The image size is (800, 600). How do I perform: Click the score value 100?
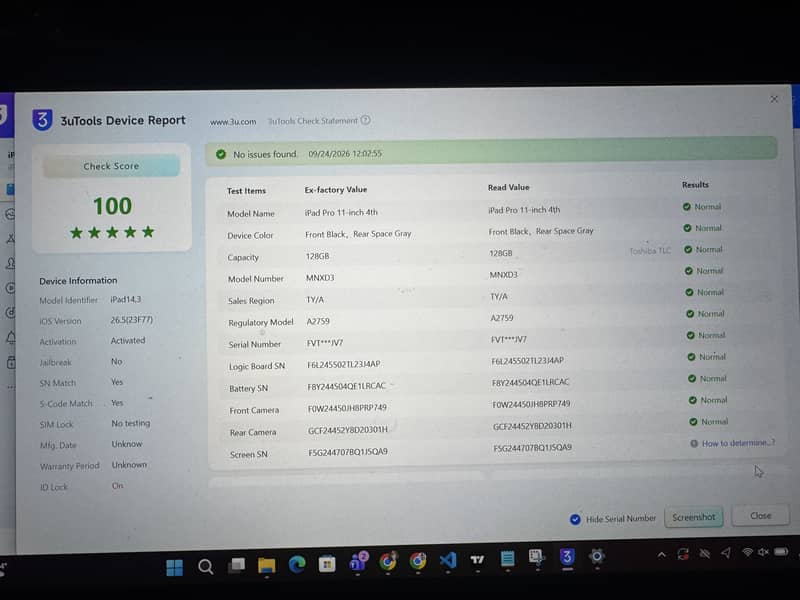112,206
